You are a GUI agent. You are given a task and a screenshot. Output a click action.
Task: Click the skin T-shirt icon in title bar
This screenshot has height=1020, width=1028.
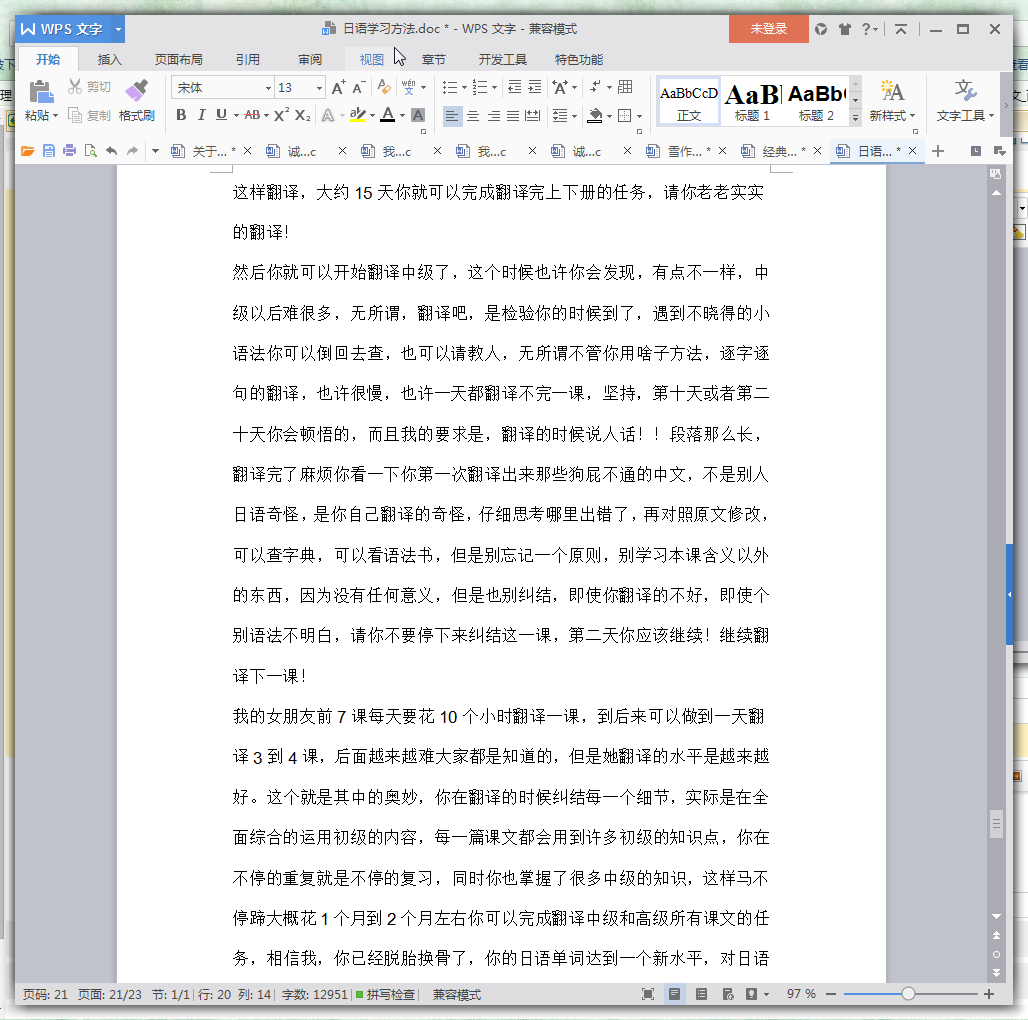coord(844,29)
